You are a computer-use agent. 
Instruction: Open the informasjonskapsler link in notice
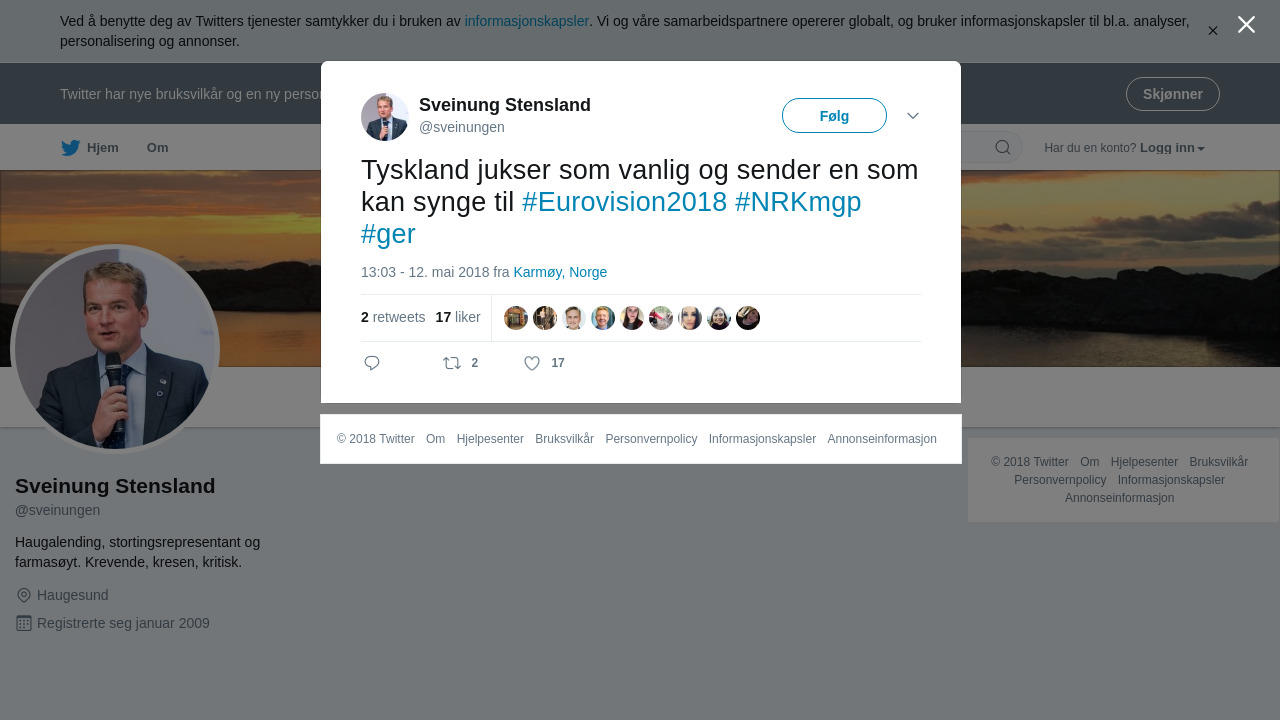527,21
